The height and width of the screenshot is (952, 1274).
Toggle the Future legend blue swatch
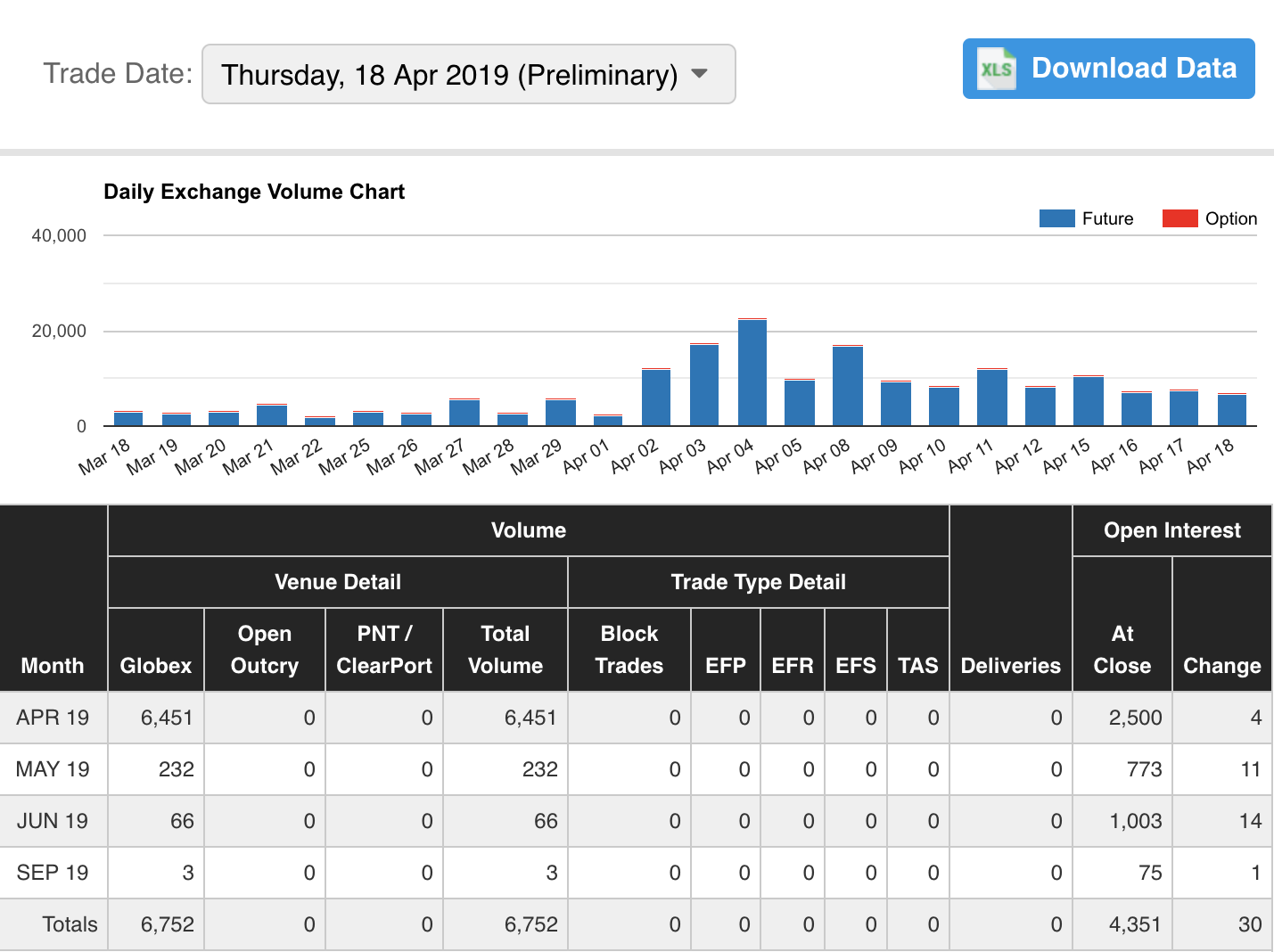pyautogui.click(x=1056, y=219)
